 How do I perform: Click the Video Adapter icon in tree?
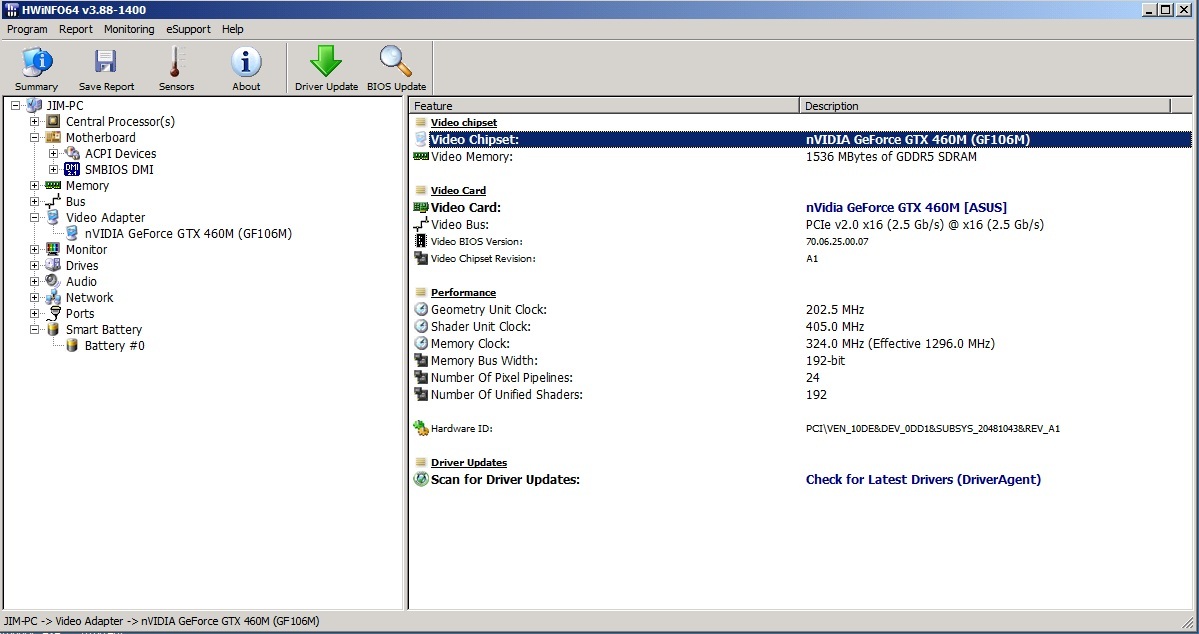click(x=53, y=218)
